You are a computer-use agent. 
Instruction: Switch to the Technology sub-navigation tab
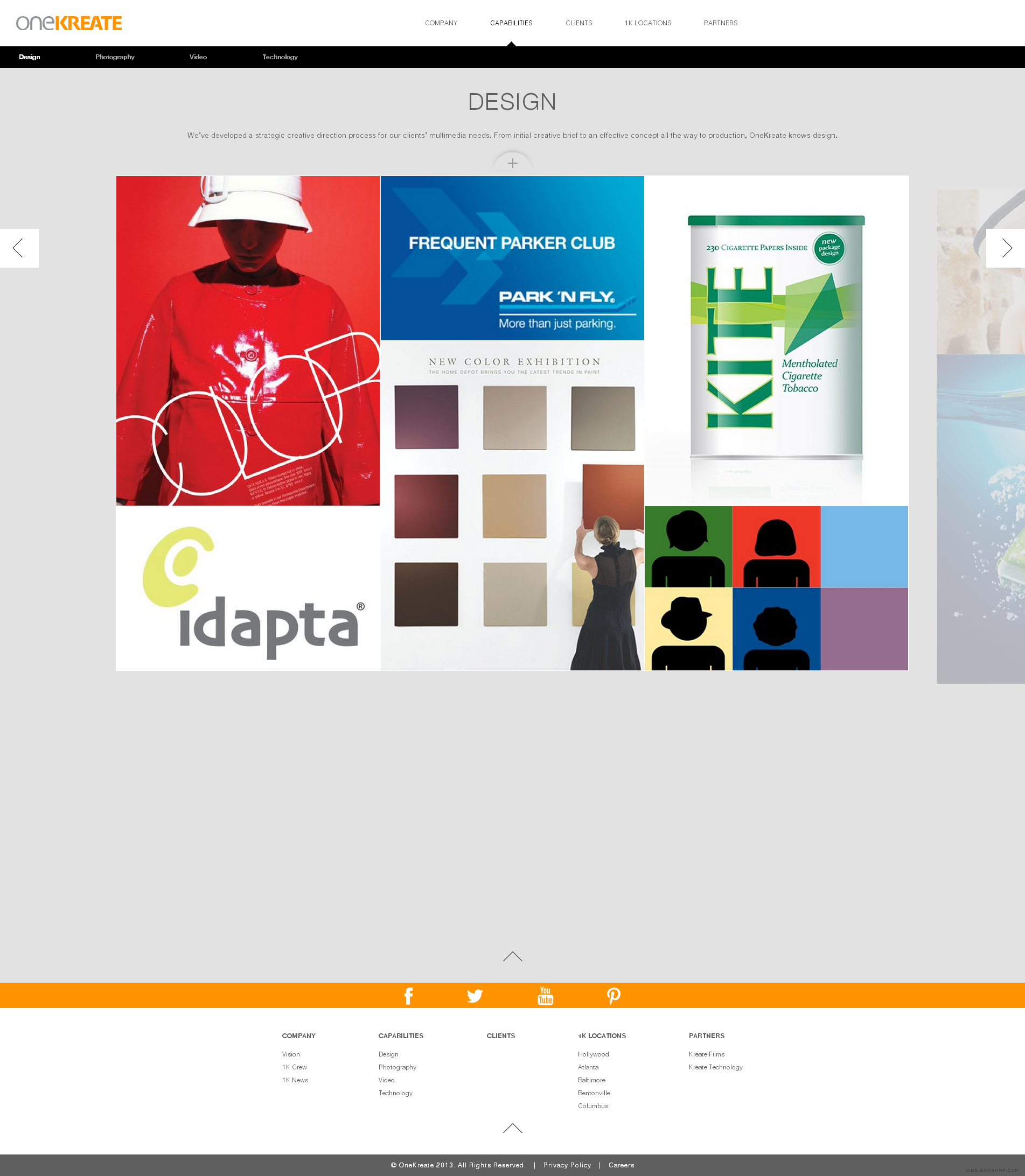tap(280, 57)
